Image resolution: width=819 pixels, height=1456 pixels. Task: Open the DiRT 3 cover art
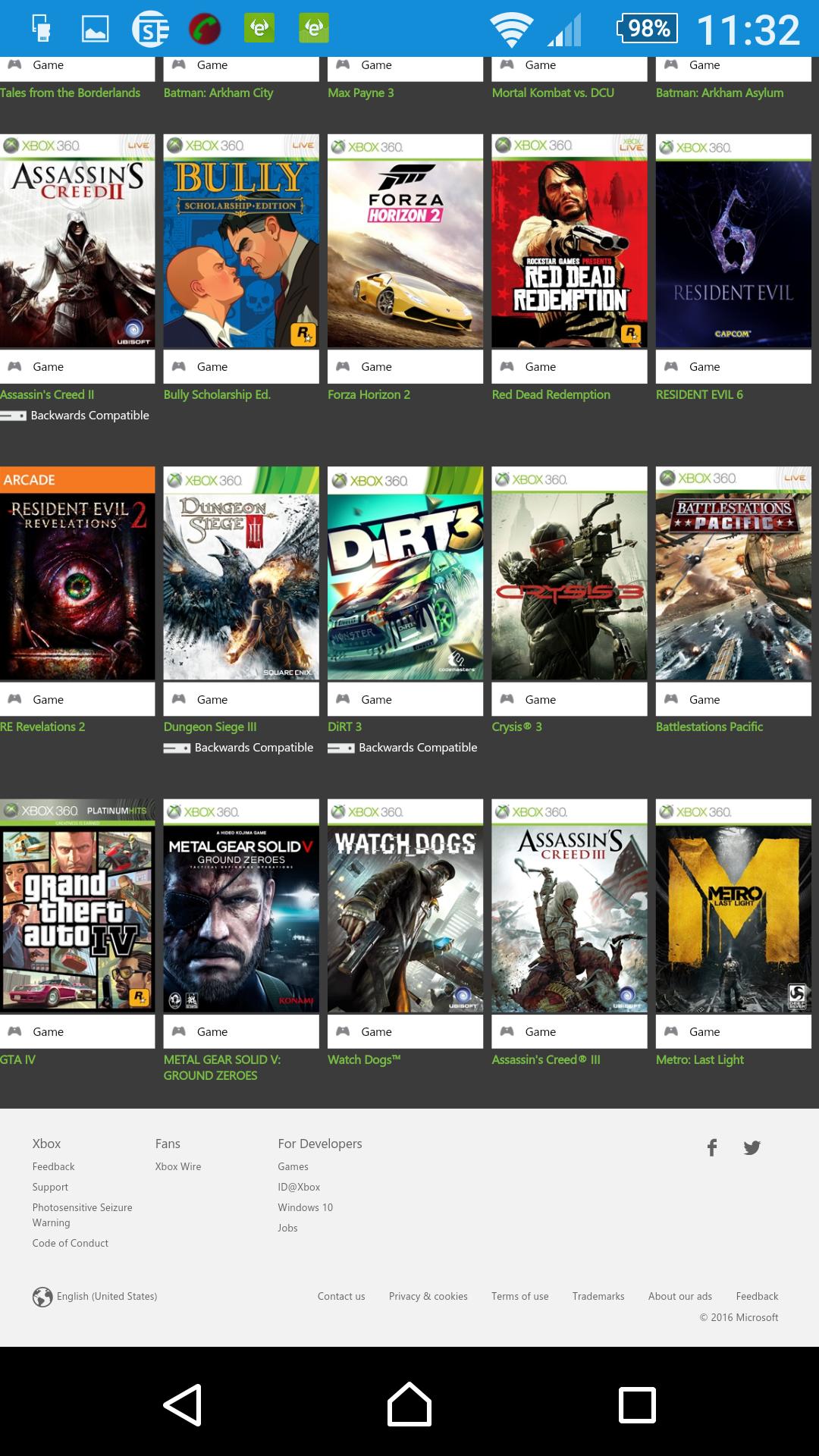click(x=405, y=573)
